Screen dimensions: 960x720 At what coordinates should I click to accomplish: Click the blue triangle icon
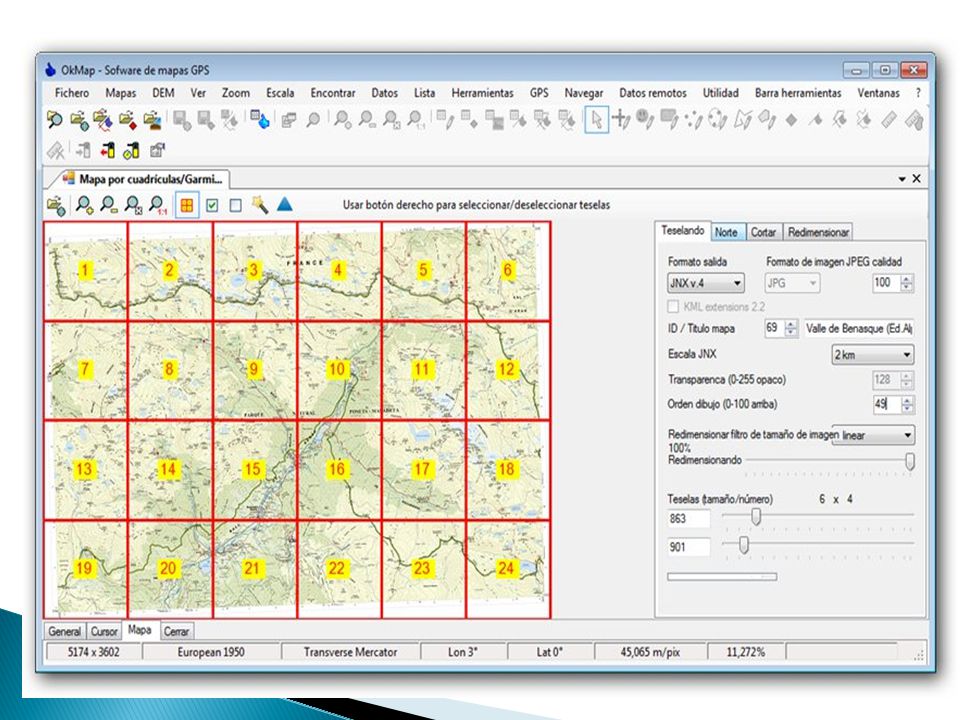coord(285,204)
